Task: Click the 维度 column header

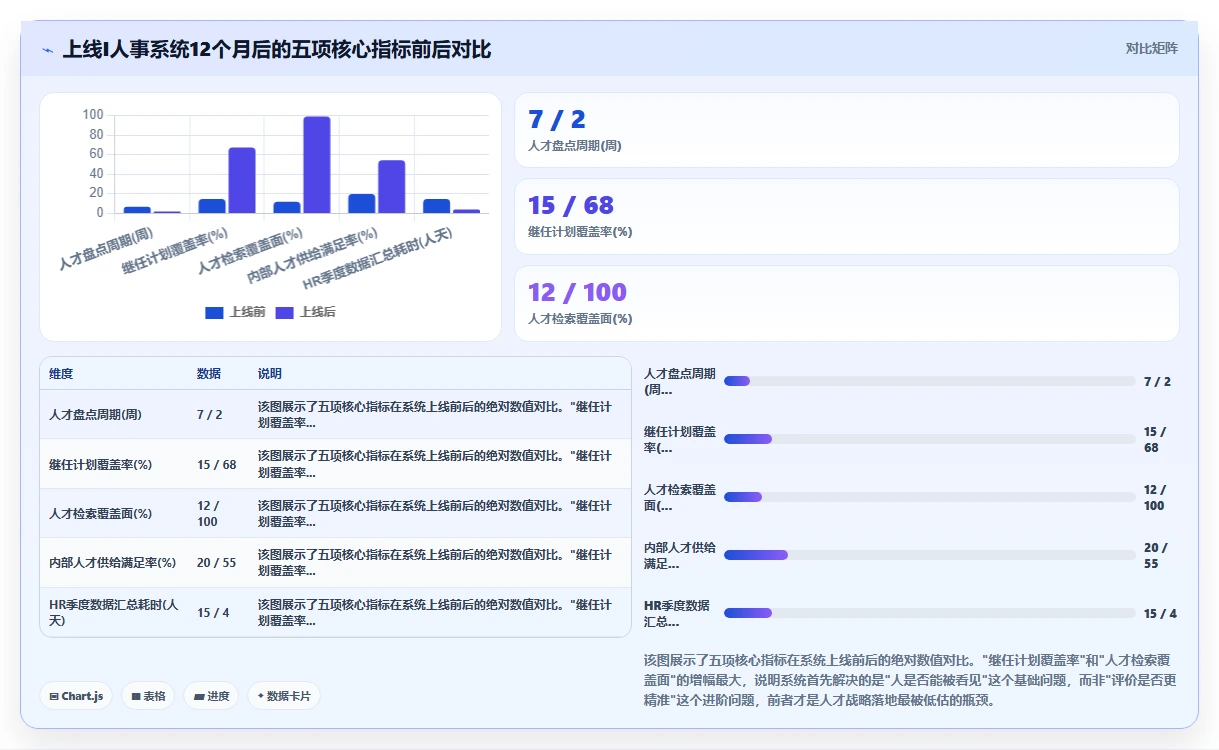Action: click(61, 374)
